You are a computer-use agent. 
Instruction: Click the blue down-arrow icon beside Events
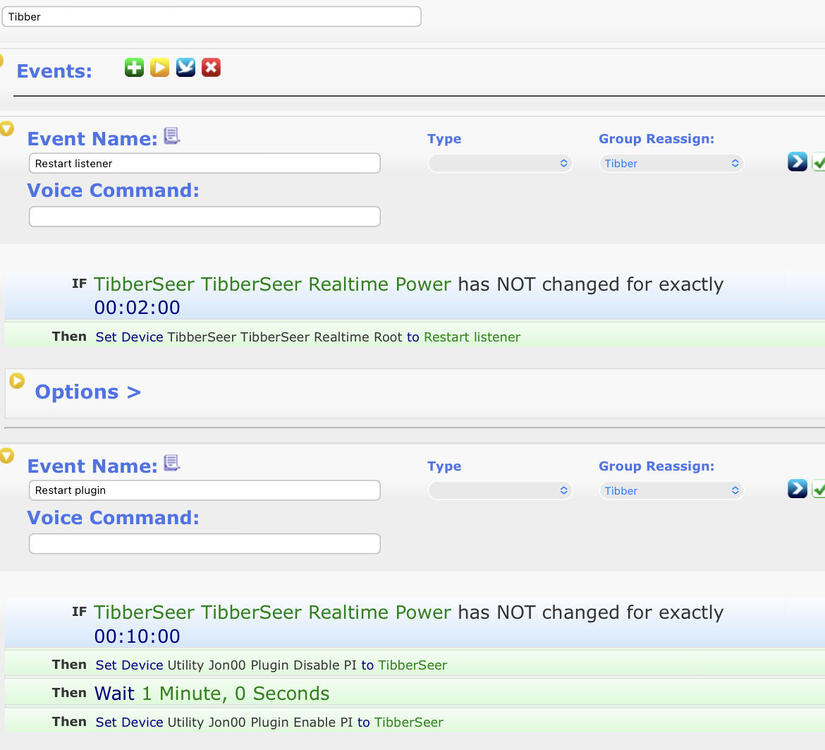[x=186, y=68]
